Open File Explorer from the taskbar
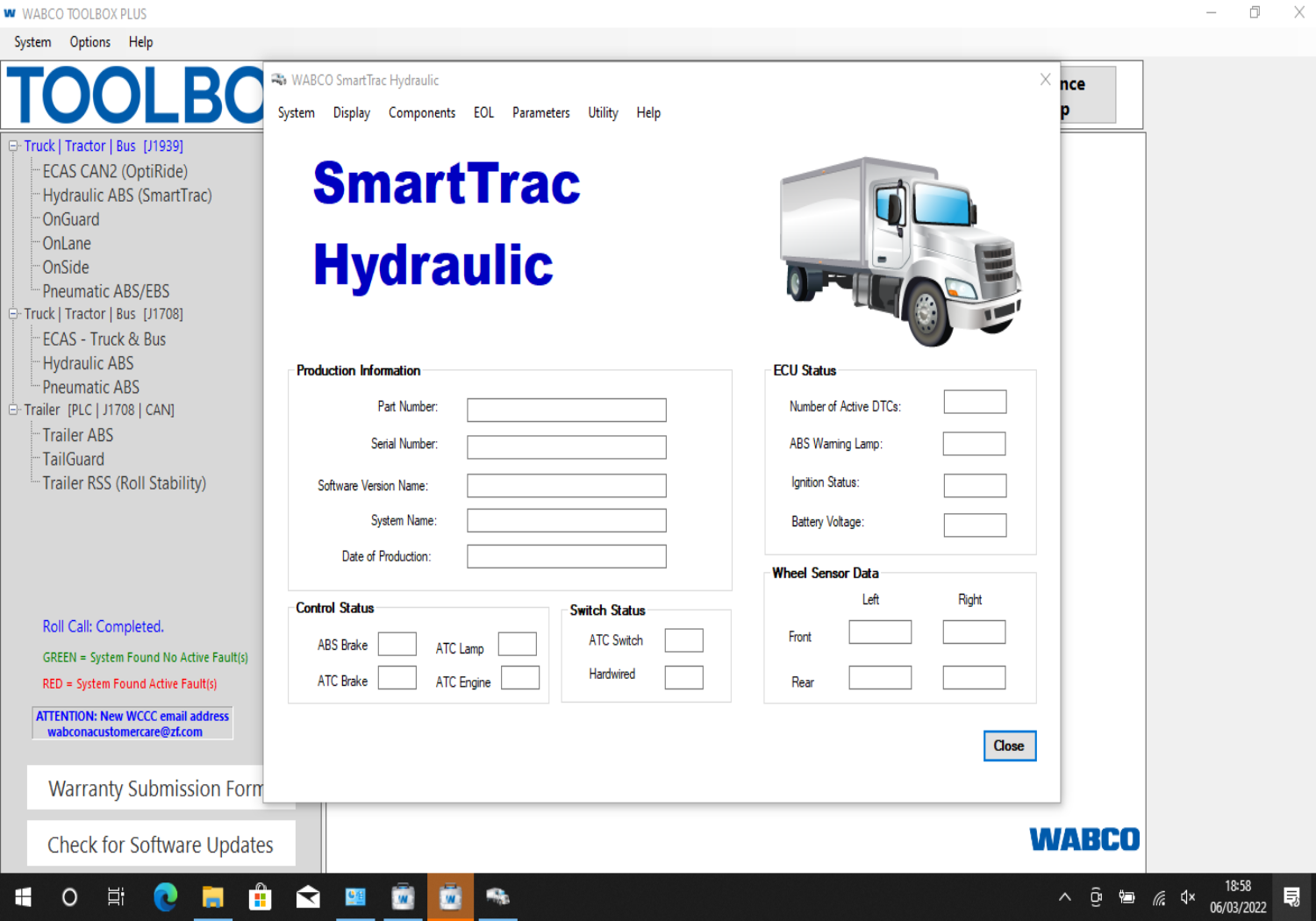The width and height of the screenshot is (1316, 921). point(212,896)
